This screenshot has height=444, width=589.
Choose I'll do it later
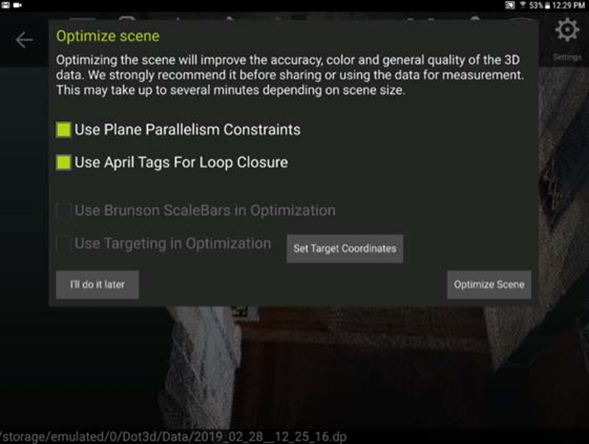coord(97,285)
